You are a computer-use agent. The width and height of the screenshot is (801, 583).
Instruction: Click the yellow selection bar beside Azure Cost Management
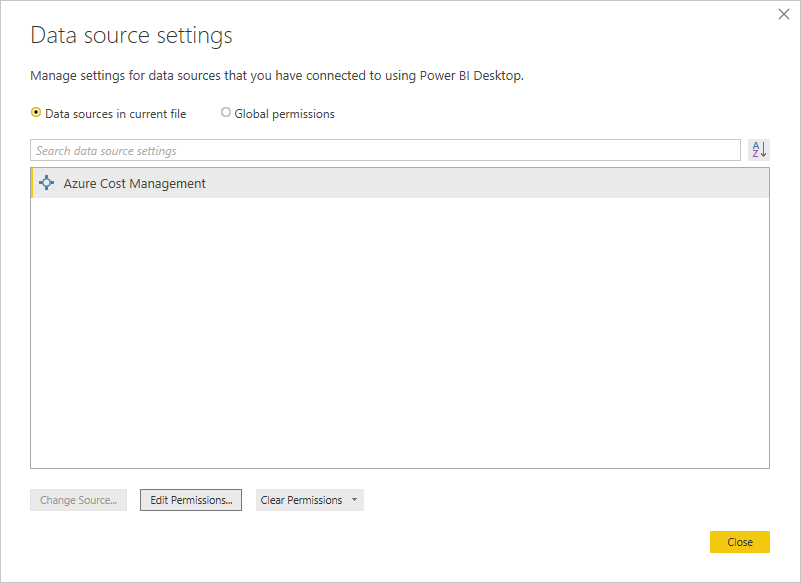pyautogui.click(x=33, y=183)
